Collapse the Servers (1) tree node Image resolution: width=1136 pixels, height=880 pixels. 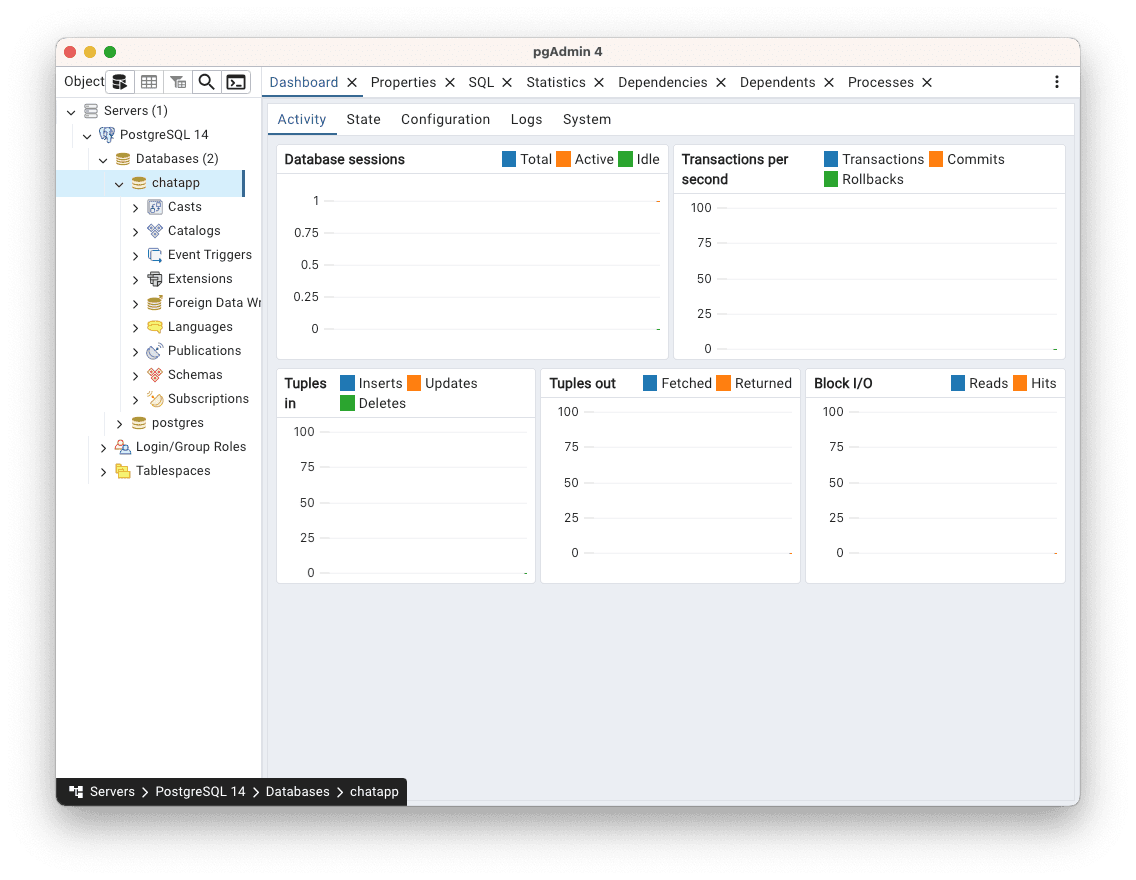coord(71,112)
